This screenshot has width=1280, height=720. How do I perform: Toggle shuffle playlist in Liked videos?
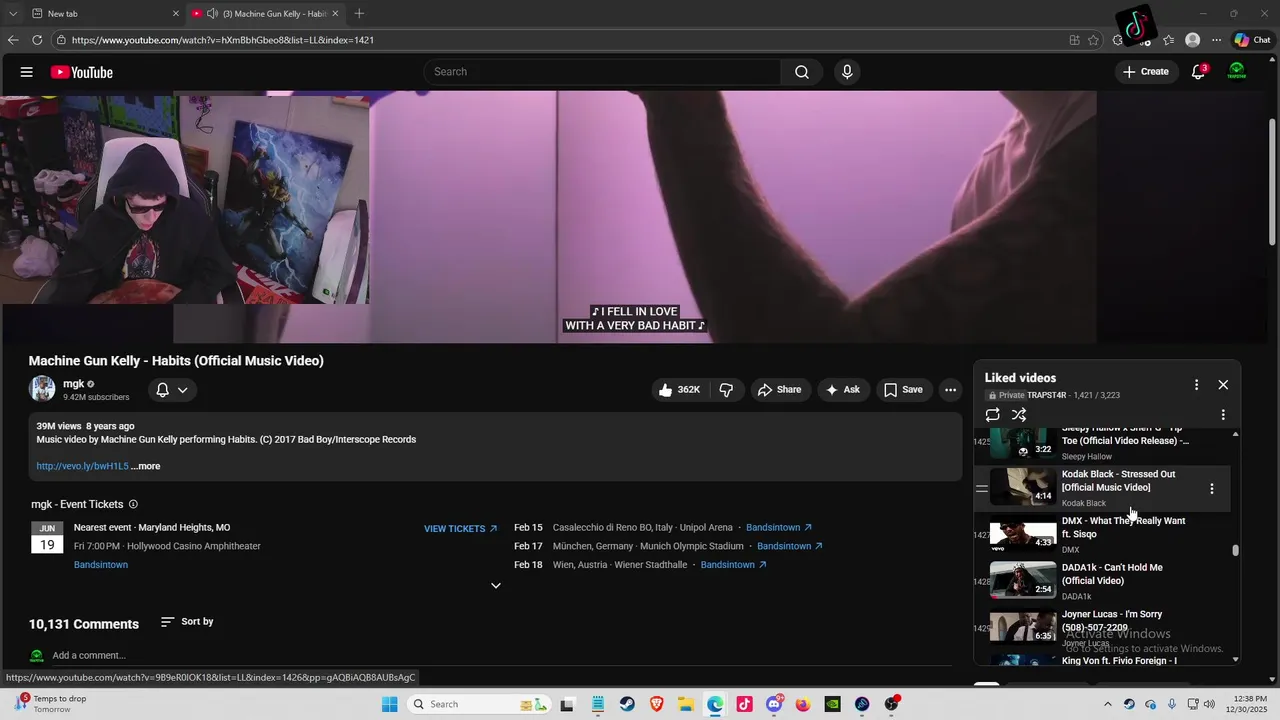tap(1019, 415)
